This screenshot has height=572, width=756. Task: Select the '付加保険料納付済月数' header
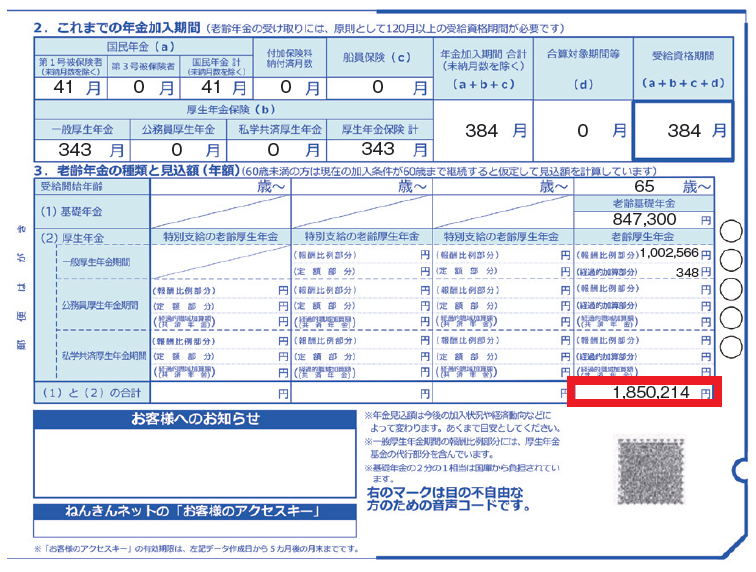(289, 58)
